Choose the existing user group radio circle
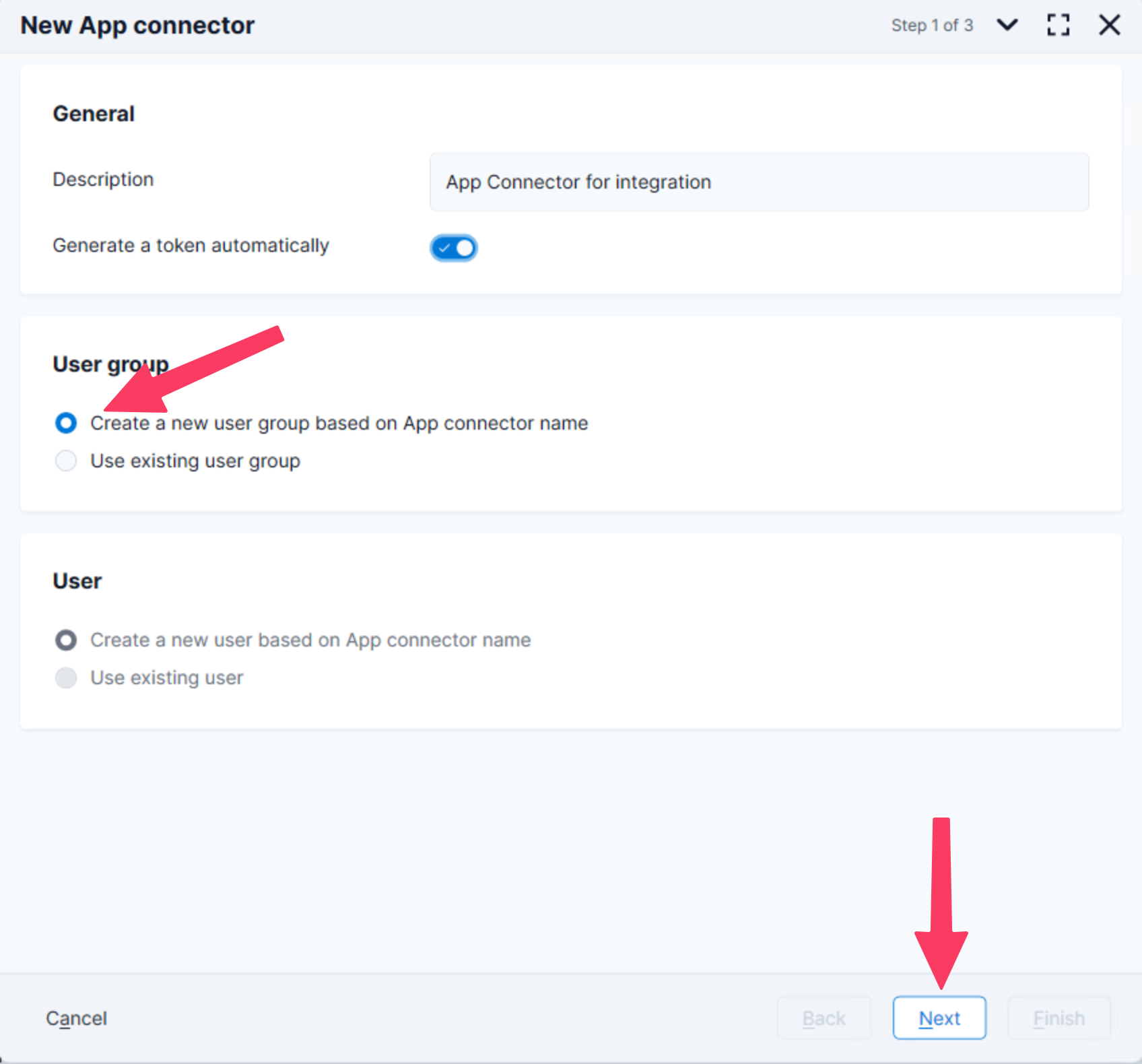The height and width of the screenshot is (1064, 1142). 66,461
